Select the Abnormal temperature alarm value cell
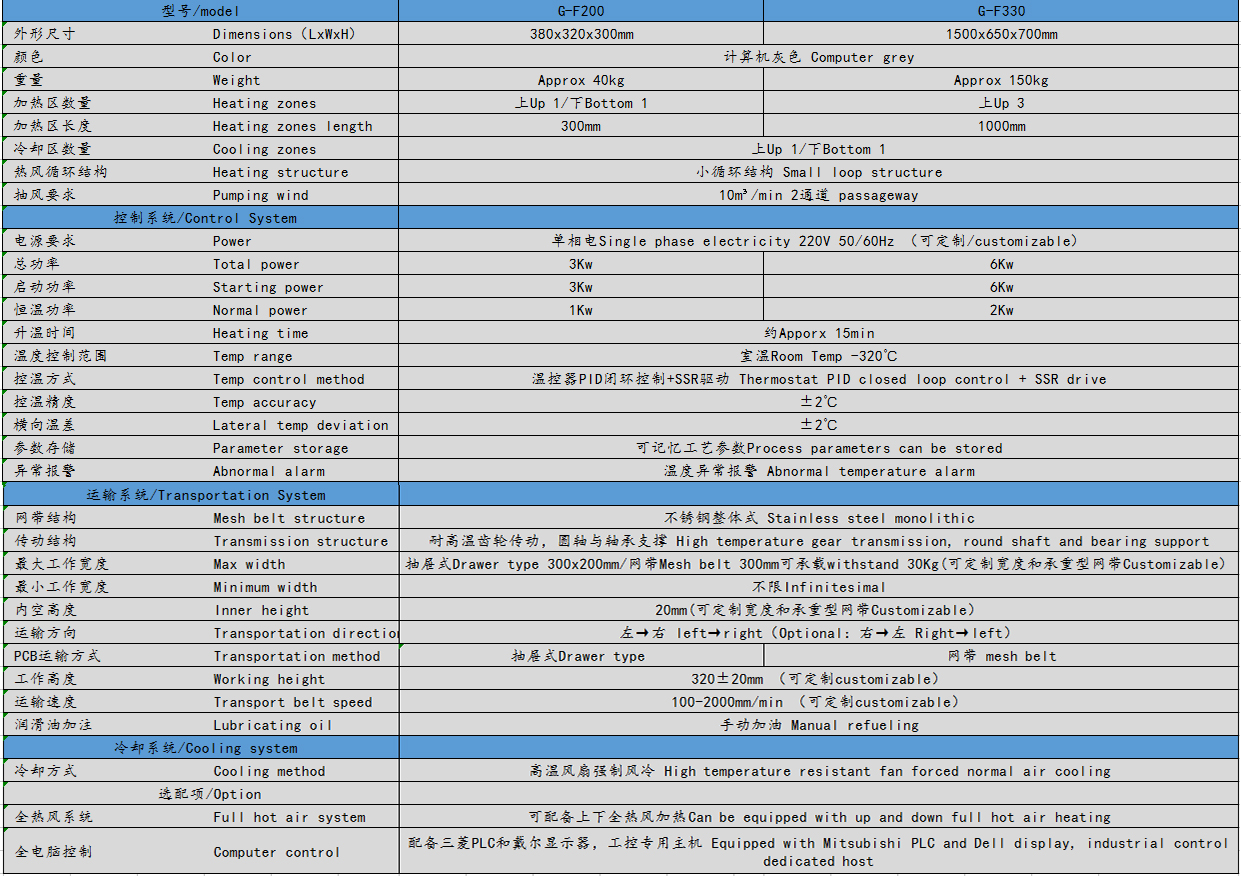This screenshot has height=876, width=1241. click(x=818, y=471)
